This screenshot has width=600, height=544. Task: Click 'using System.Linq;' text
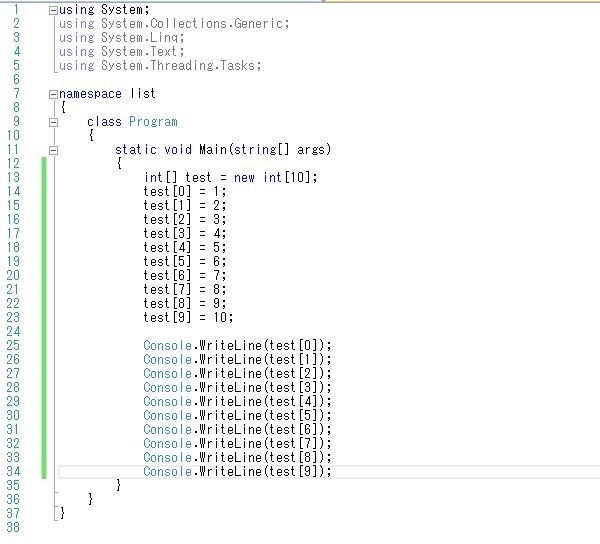tap(122, 38)
